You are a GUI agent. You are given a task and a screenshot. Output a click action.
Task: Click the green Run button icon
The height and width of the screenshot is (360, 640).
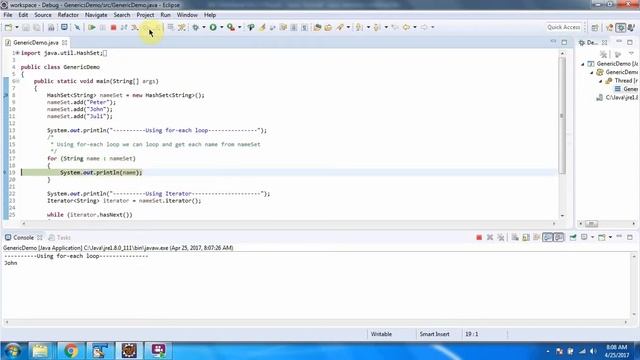coord(213,27)
